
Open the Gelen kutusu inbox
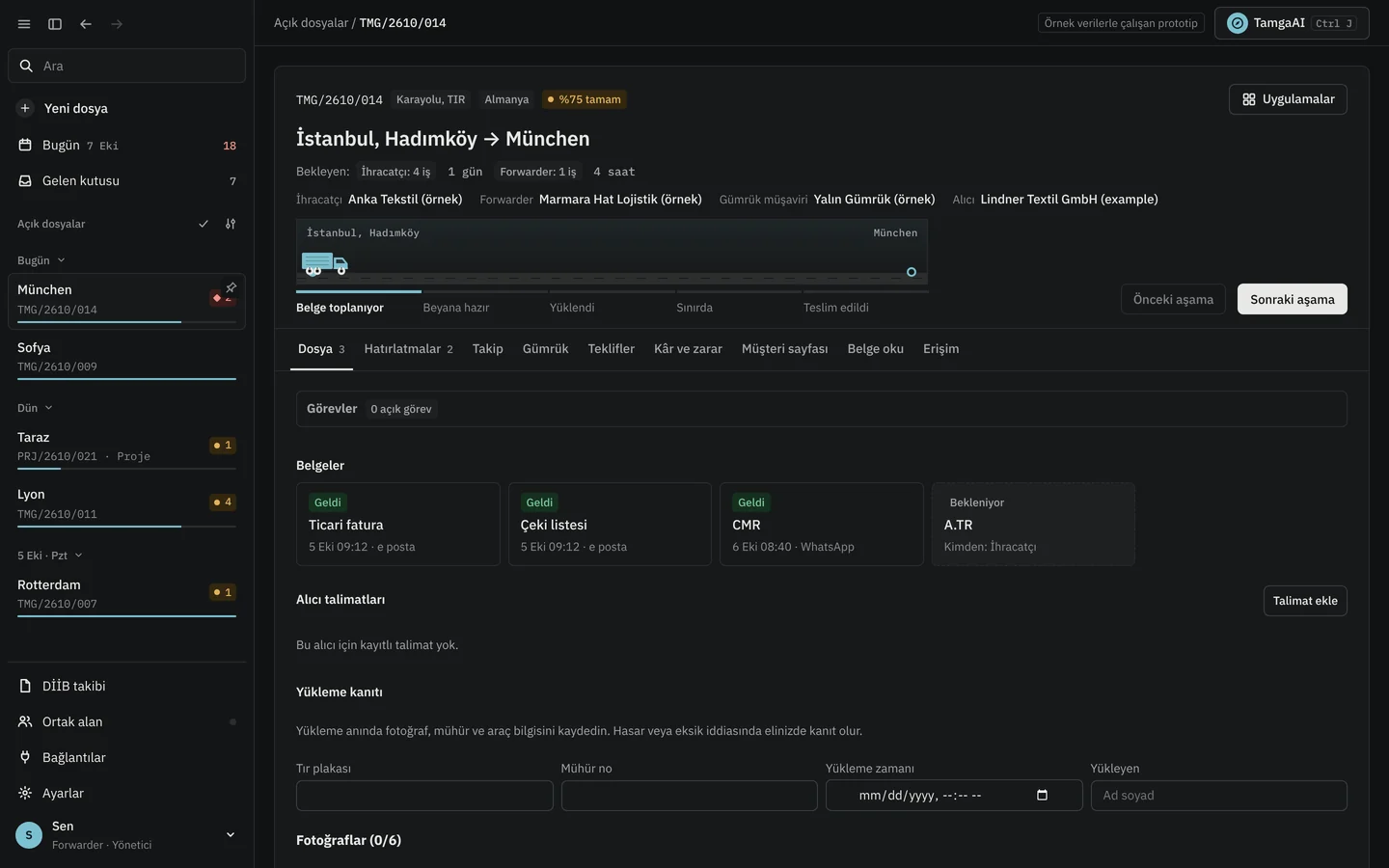coord(126,181)
